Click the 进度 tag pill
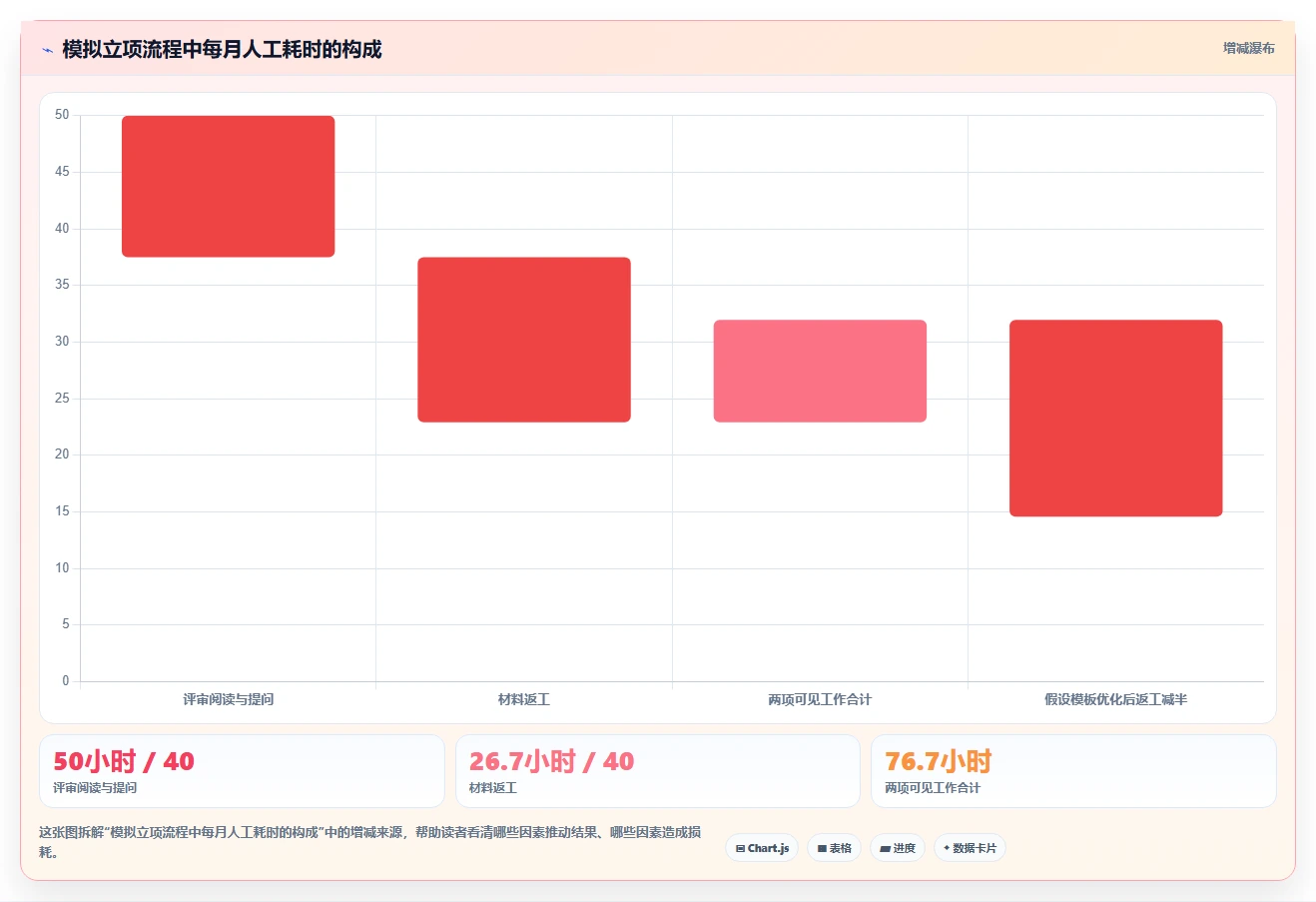1316x902 pixels. (x=898, y=848)
